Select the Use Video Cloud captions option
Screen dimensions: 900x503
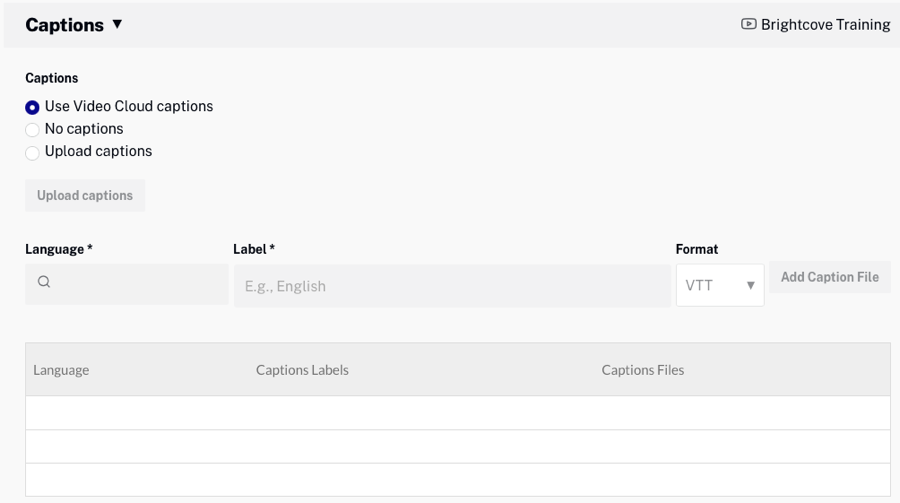coord(33,107)
